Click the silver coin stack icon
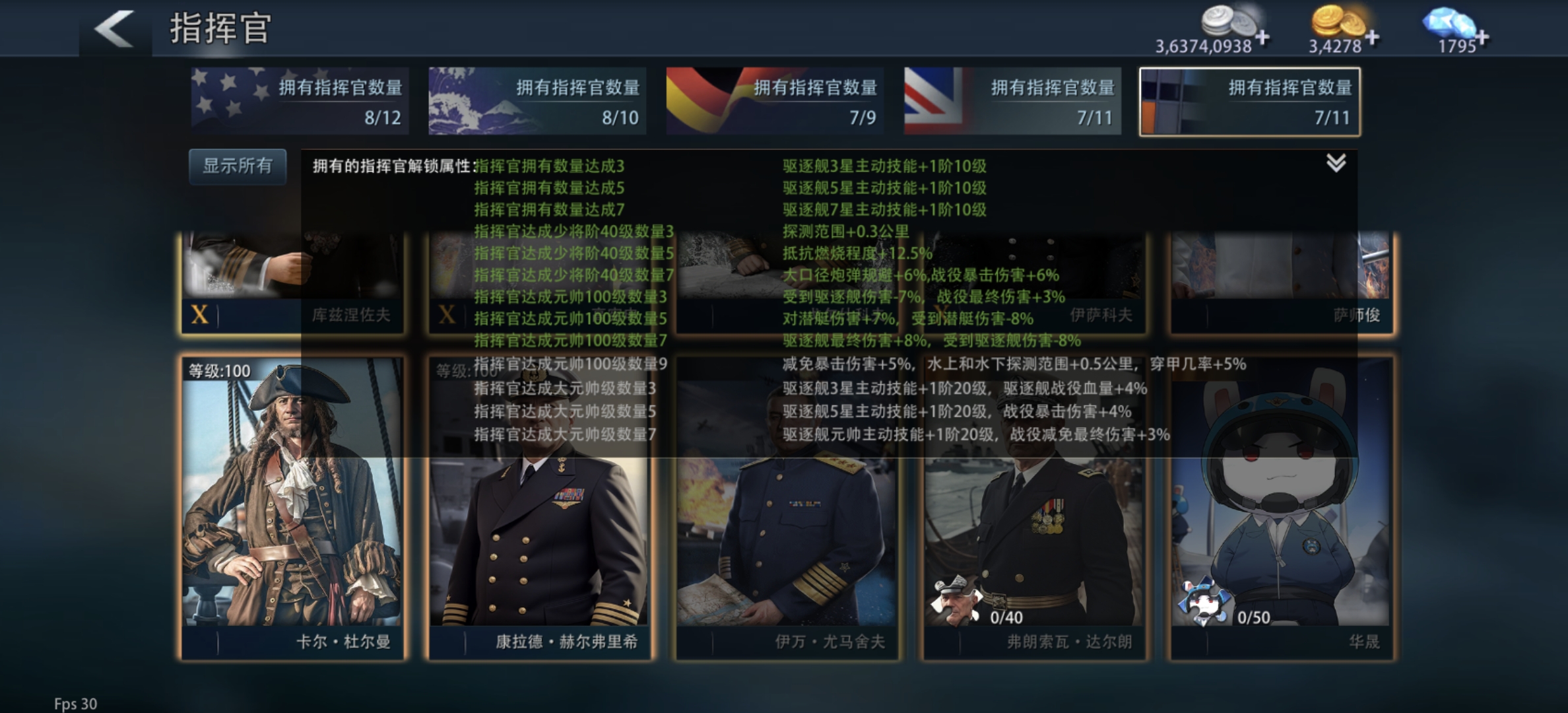 (x=1229, y=21)
